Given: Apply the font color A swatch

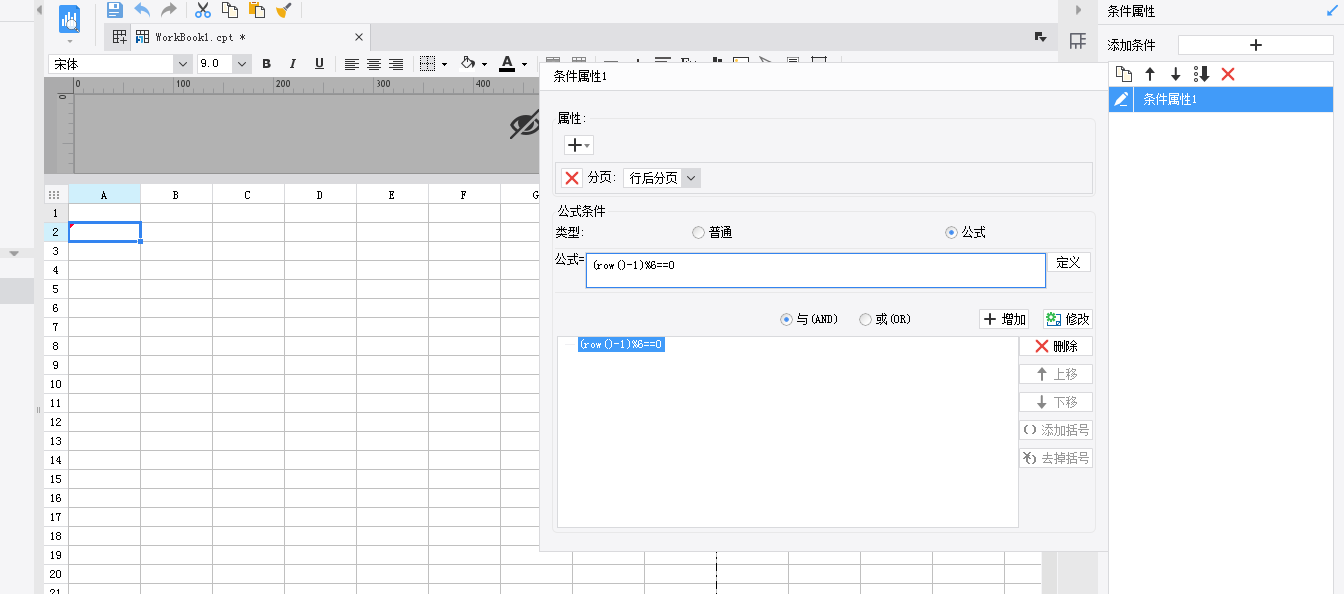Looking at the screenshot, I should click(507, 64).
